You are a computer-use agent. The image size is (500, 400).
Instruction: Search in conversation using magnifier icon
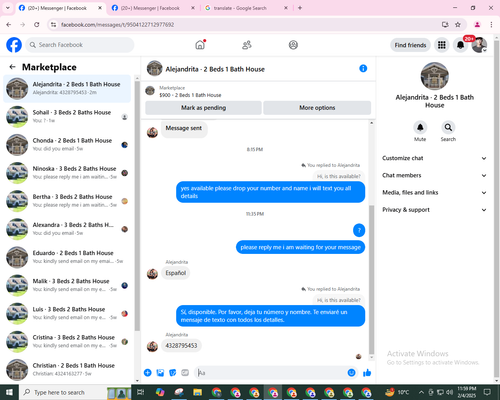(448, 127)
